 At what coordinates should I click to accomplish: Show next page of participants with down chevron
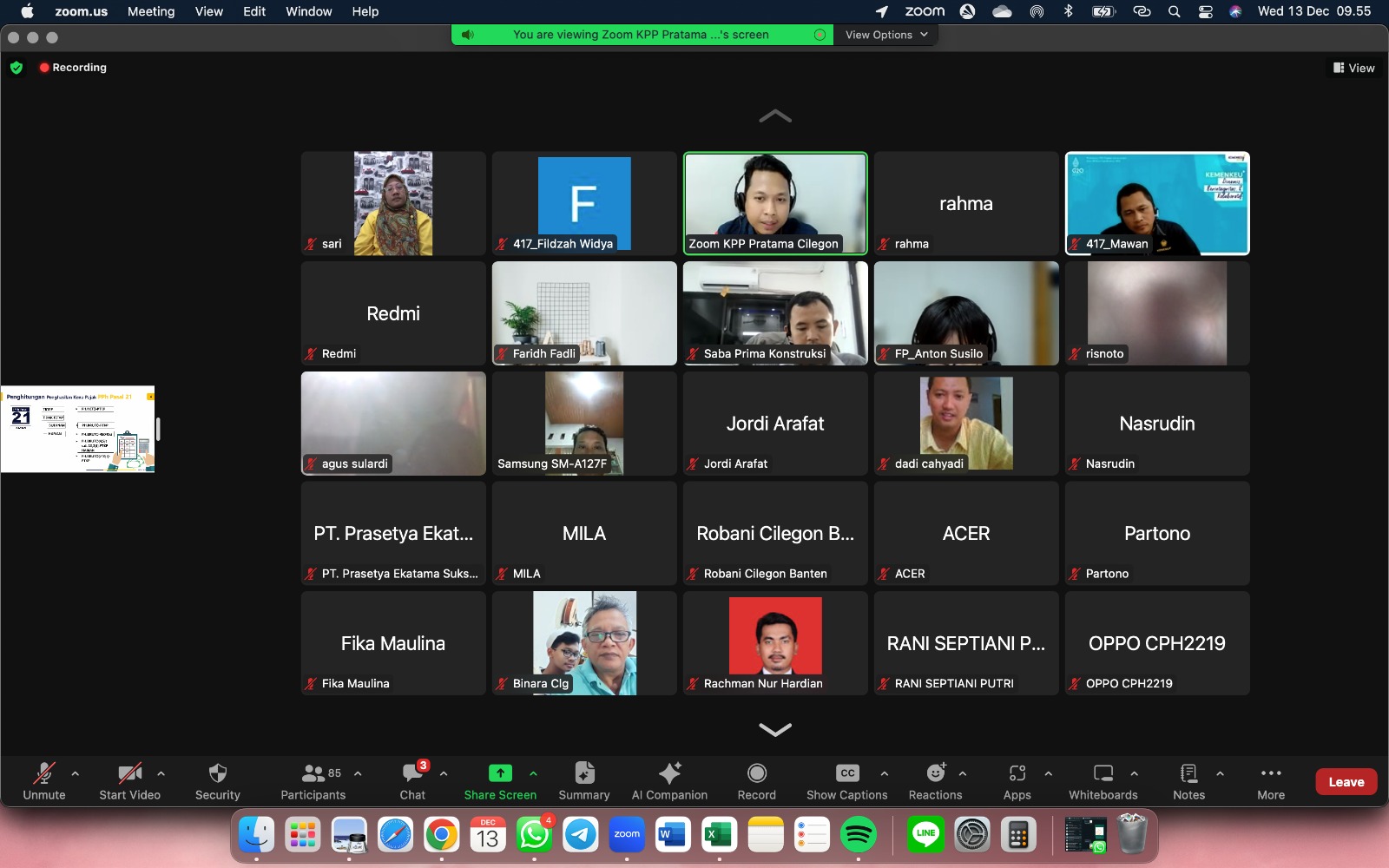(775, 729)
